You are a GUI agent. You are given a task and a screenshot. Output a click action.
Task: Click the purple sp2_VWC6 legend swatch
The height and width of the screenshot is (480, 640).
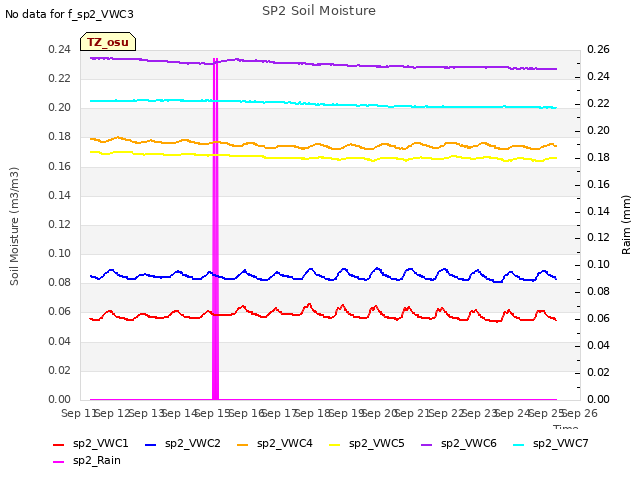click(x=427, y=444)
